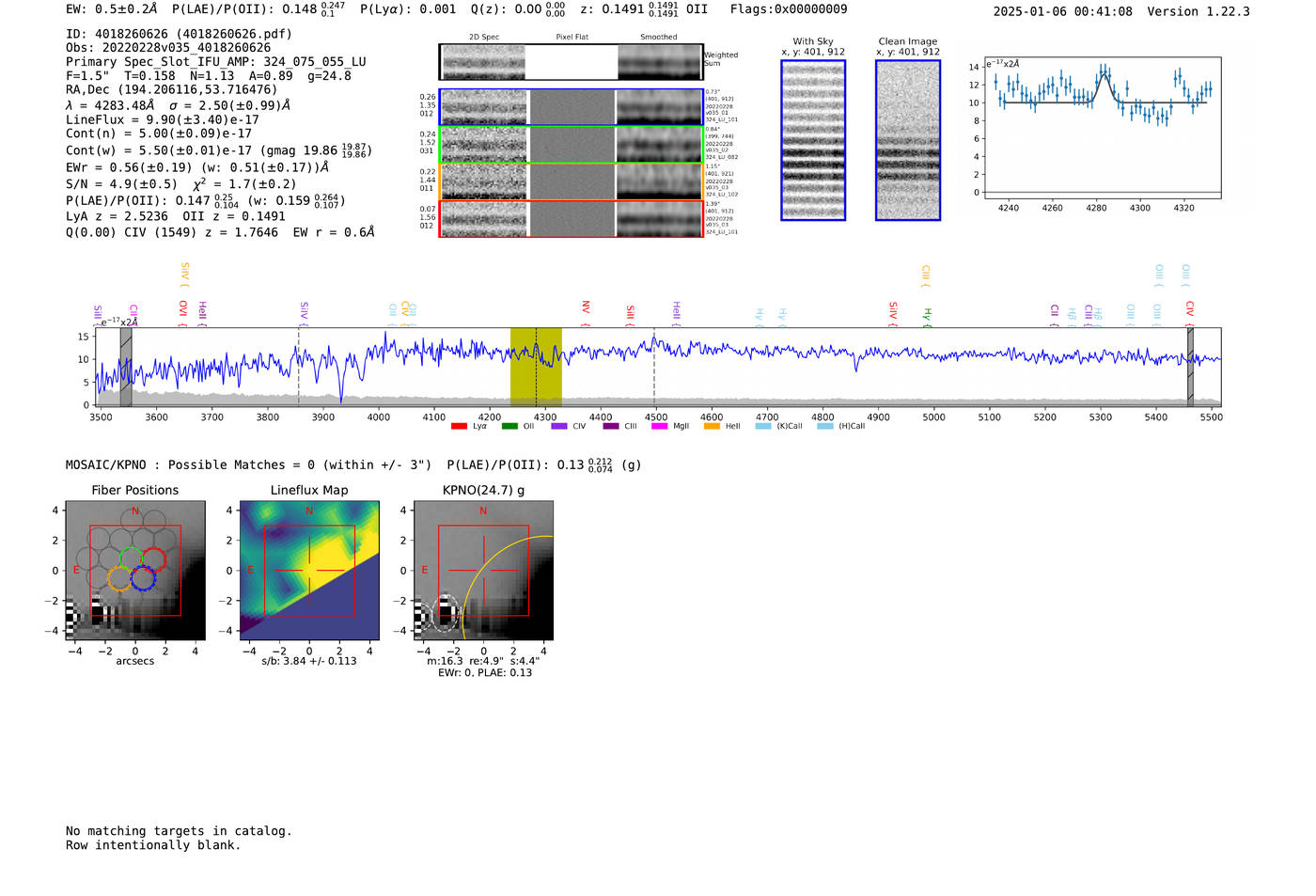Viewport: 1316px width, 896px height.
Task: Click the Cont(n) = 5.00(±0.09)e-17 text
Action: (x=159, y=134)
